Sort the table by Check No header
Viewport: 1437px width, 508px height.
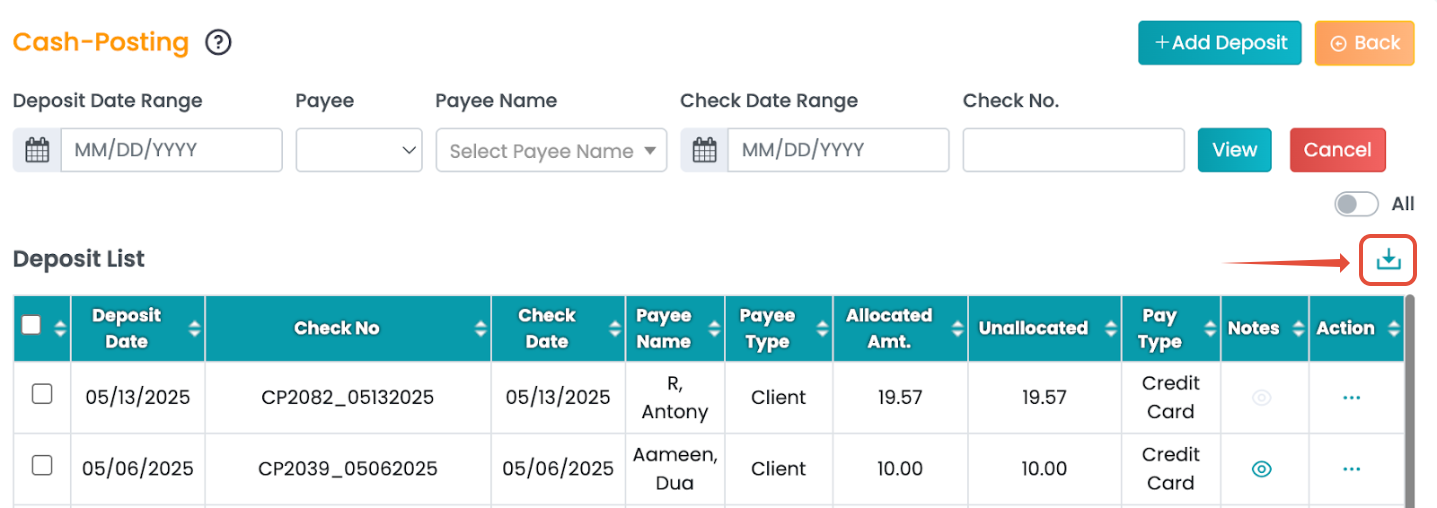(337, 328)
